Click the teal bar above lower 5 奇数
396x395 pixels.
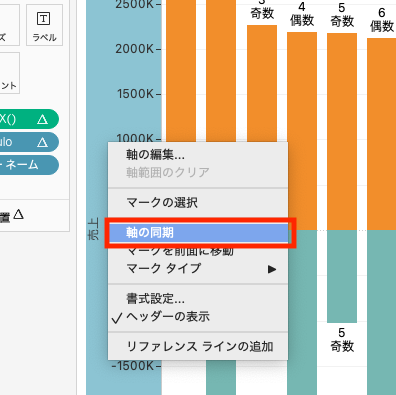(342, 276)
